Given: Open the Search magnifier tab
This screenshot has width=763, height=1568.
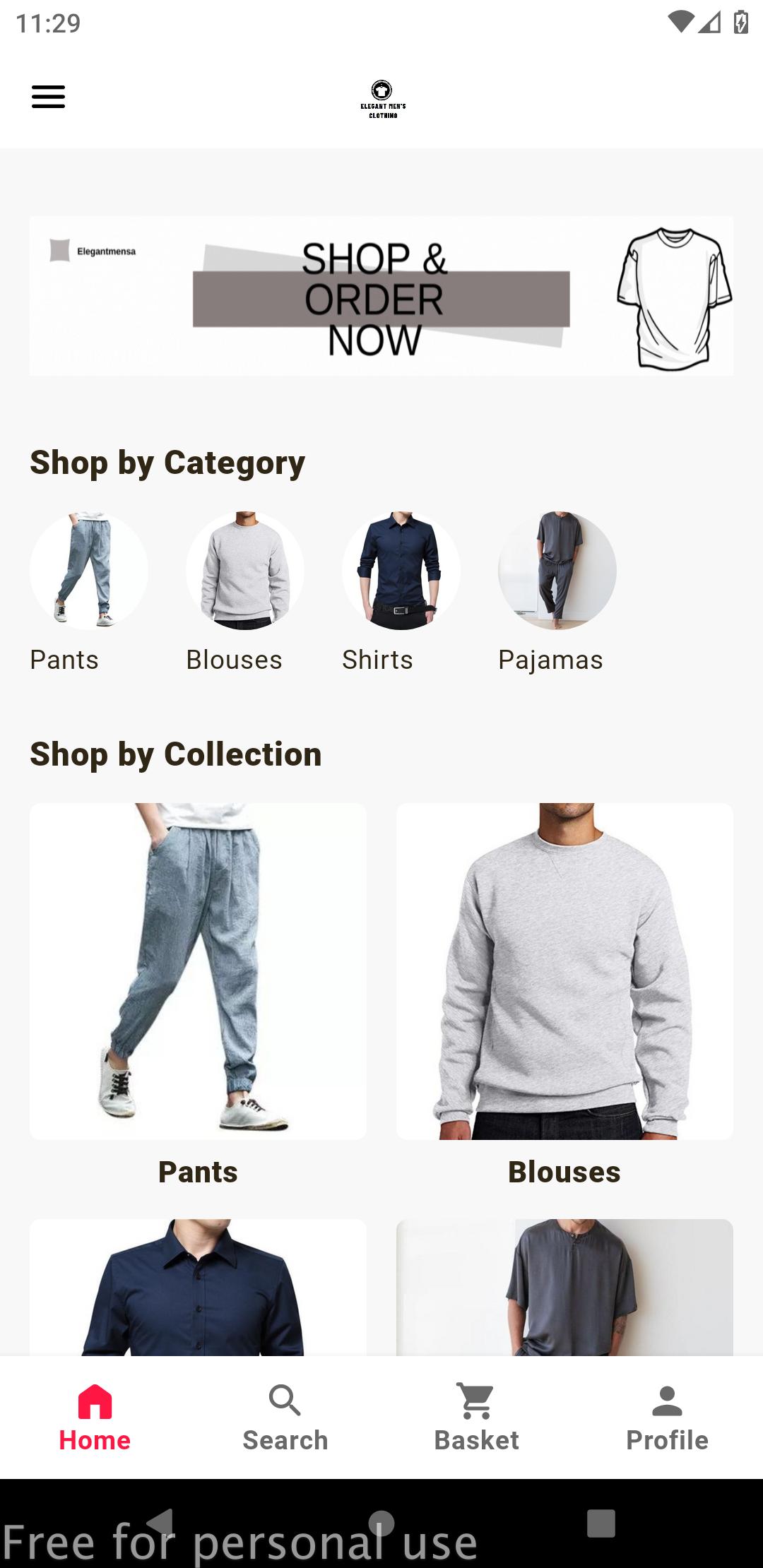Looking at the screenshot, I should pyautogui.click(x=285, y=1401).
